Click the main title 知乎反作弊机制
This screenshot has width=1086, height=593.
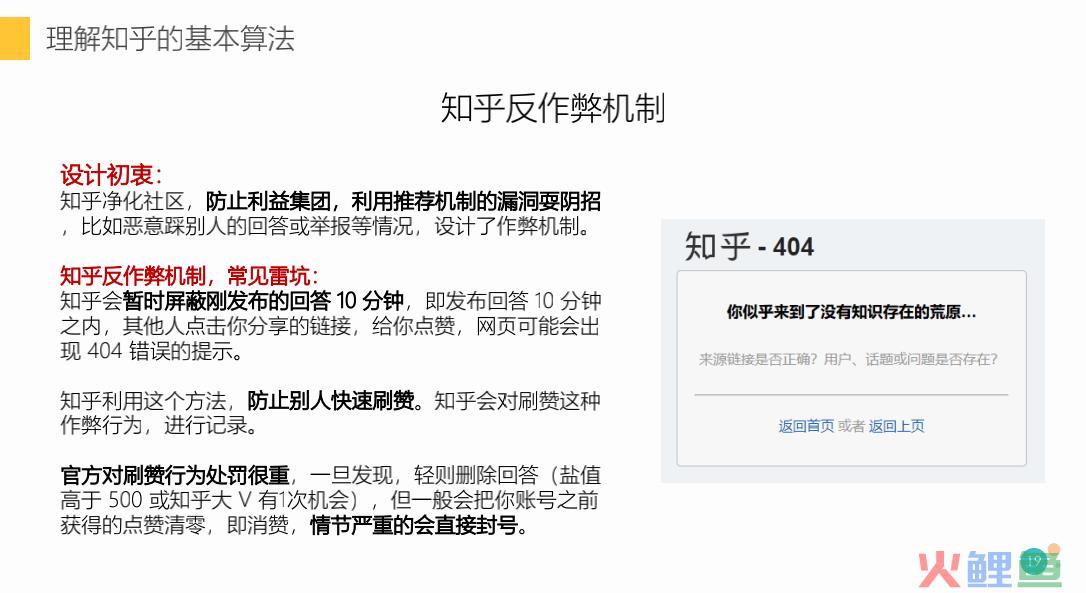tap(553, 108)
